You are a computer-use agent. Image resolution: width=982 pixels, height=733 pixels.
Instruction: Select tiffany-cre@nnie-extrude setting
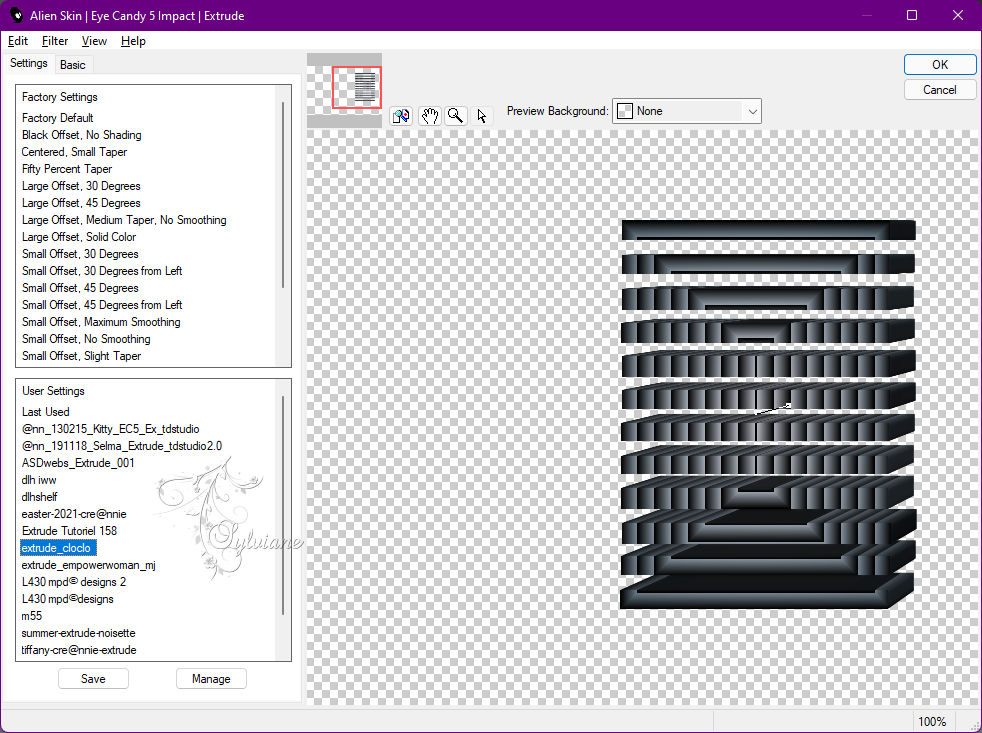click(79, 650)
